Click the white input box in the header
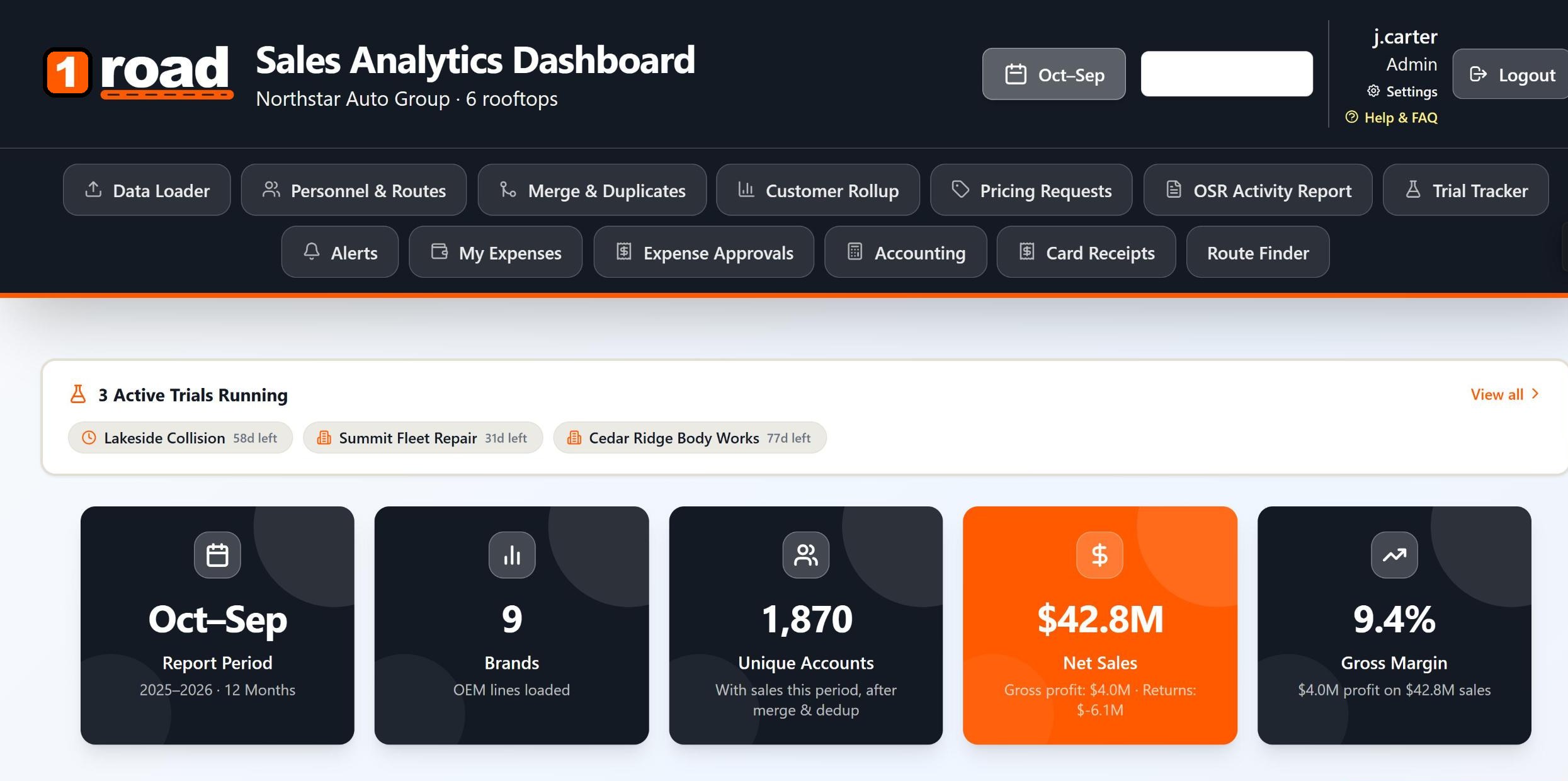Viewport: 1568px width, 781px height. point(1227,74)
